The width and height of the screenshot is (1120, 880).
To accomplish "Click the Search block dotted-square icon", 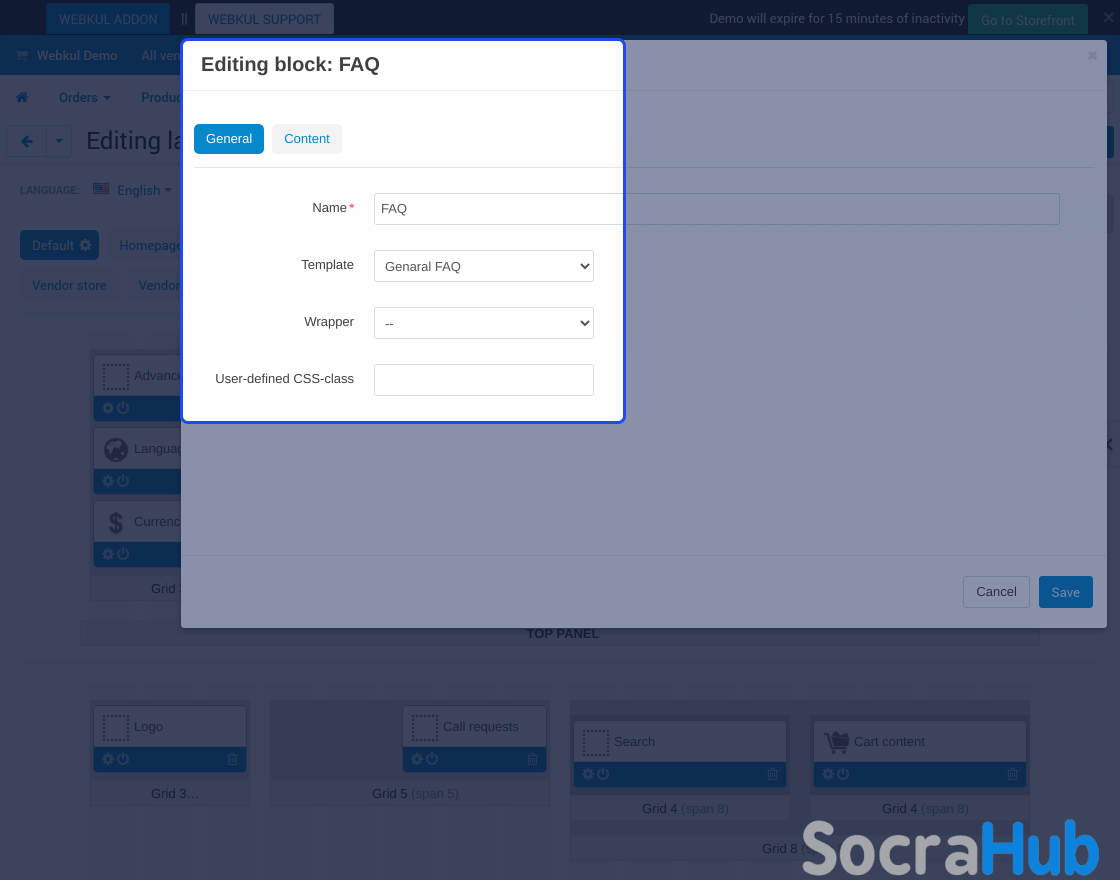I will click(596, 742).
